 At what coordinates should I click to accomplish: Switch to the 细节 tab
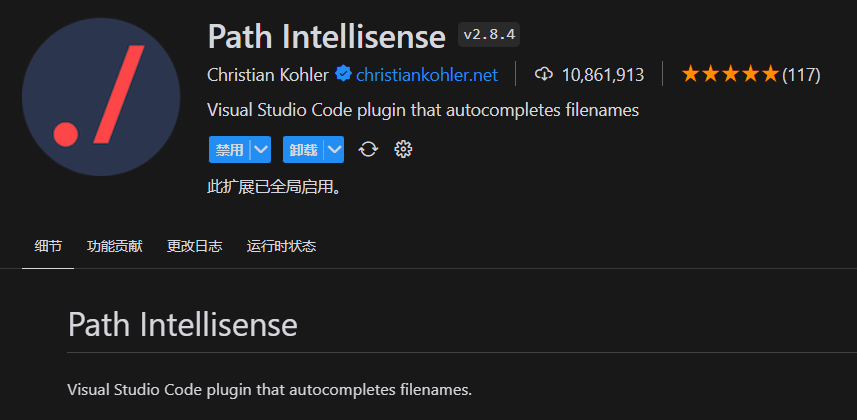point(48,247)
